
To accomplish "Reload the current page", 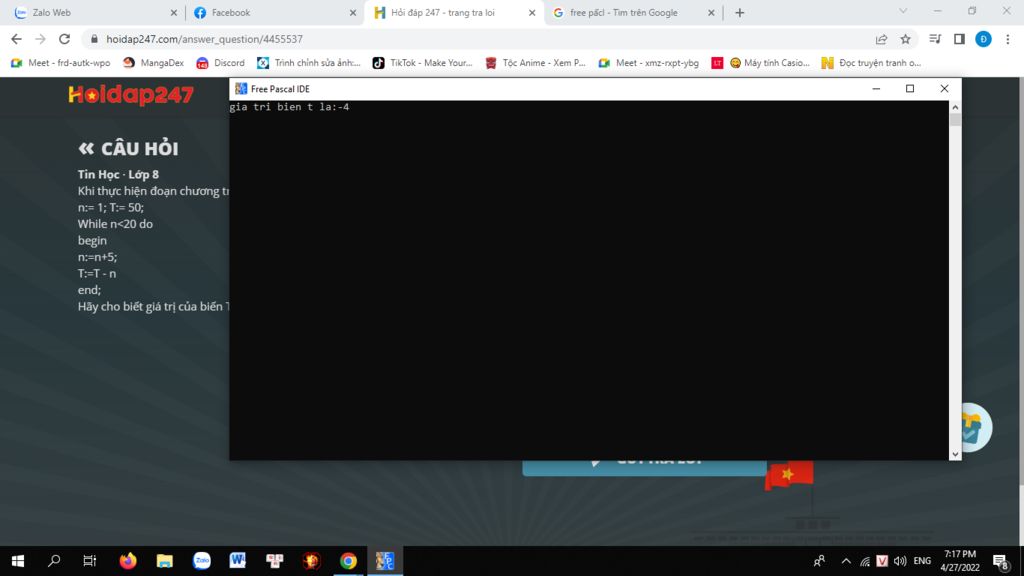I will [64, 39].
